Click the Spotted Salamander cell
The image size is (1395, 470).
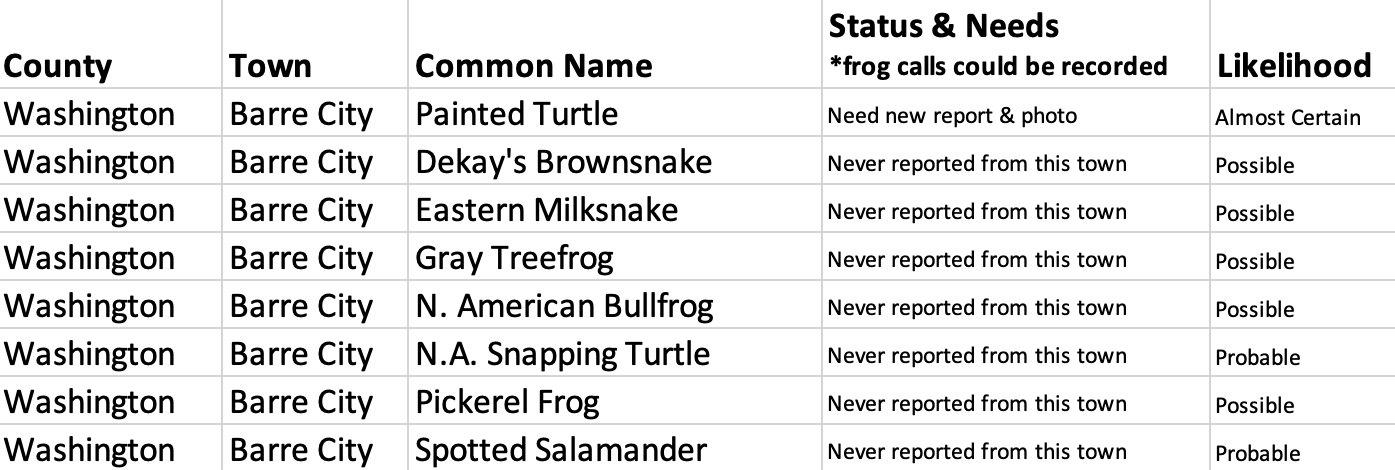[x=560, y=450]
